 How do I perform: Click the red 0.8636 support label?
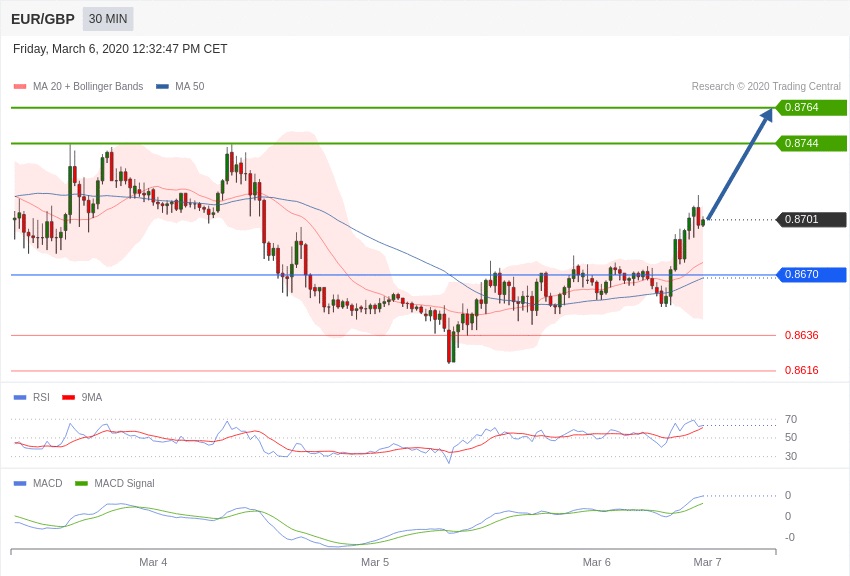pos(801,335)
